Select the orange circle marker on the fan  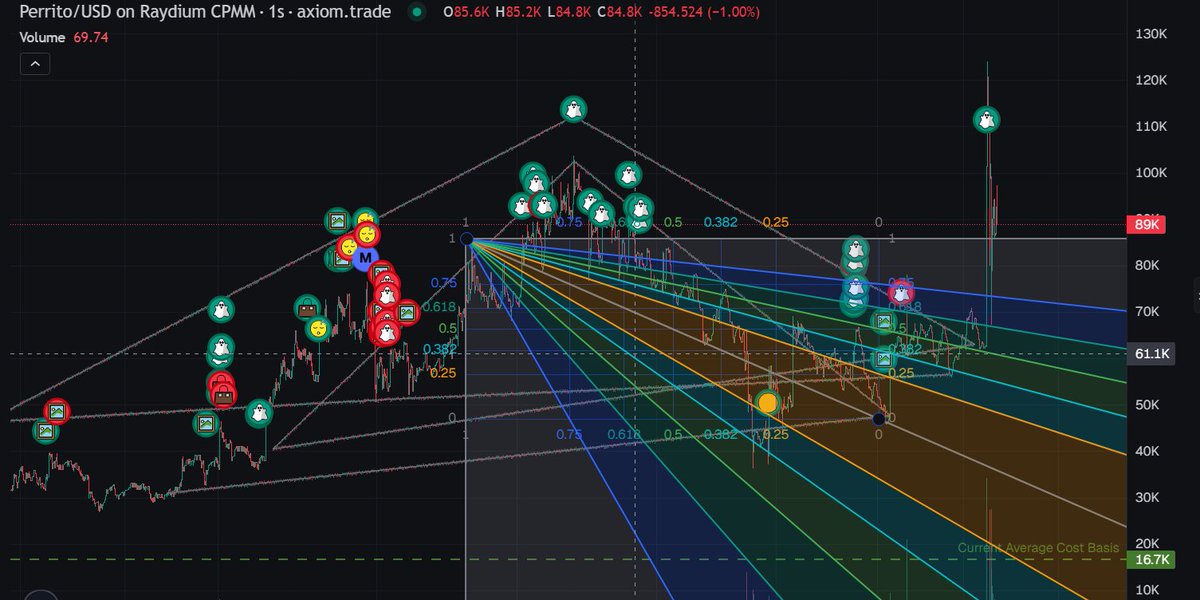768,400
